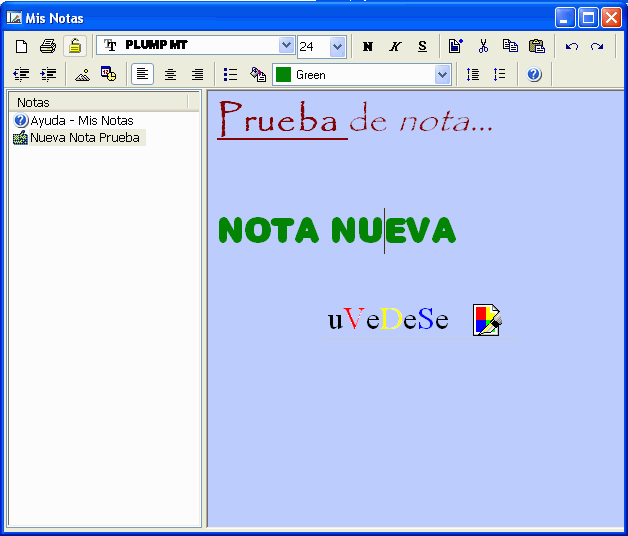Align text to the right
Image resolution: width=628 pixels, height=536 pixels.
pos(197,75)
